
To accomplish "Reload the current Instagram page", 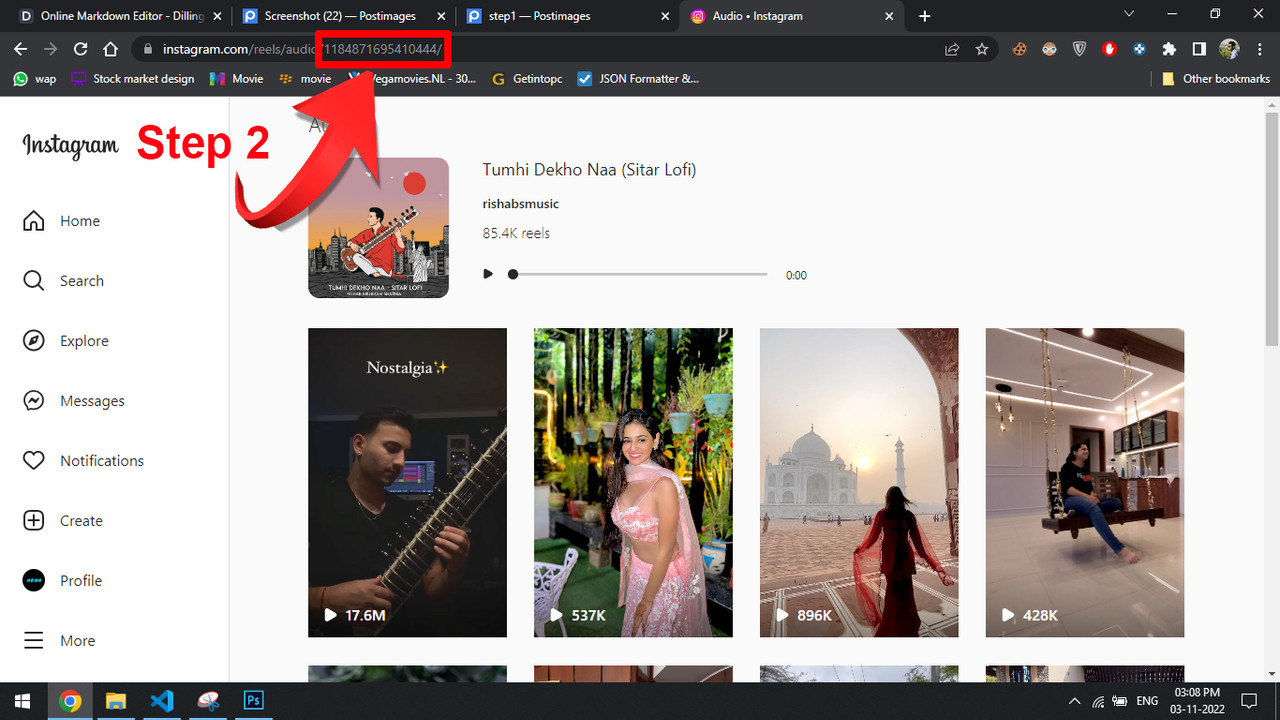I will (81, 49).
